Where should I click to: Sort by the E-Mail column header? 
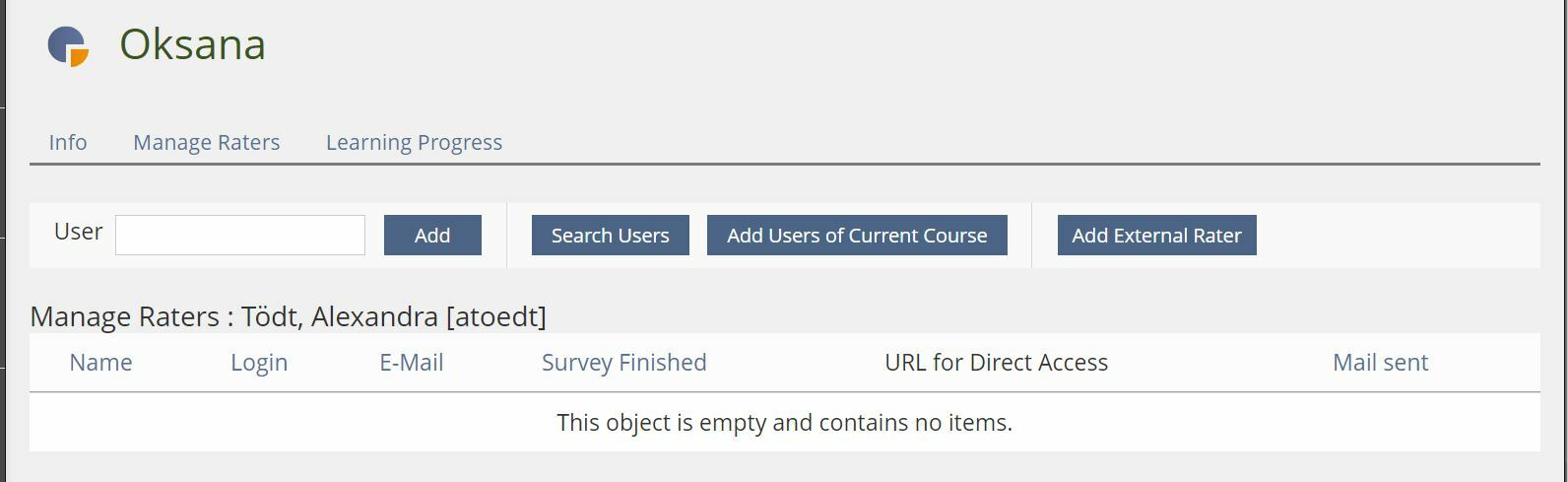(412, 363)
